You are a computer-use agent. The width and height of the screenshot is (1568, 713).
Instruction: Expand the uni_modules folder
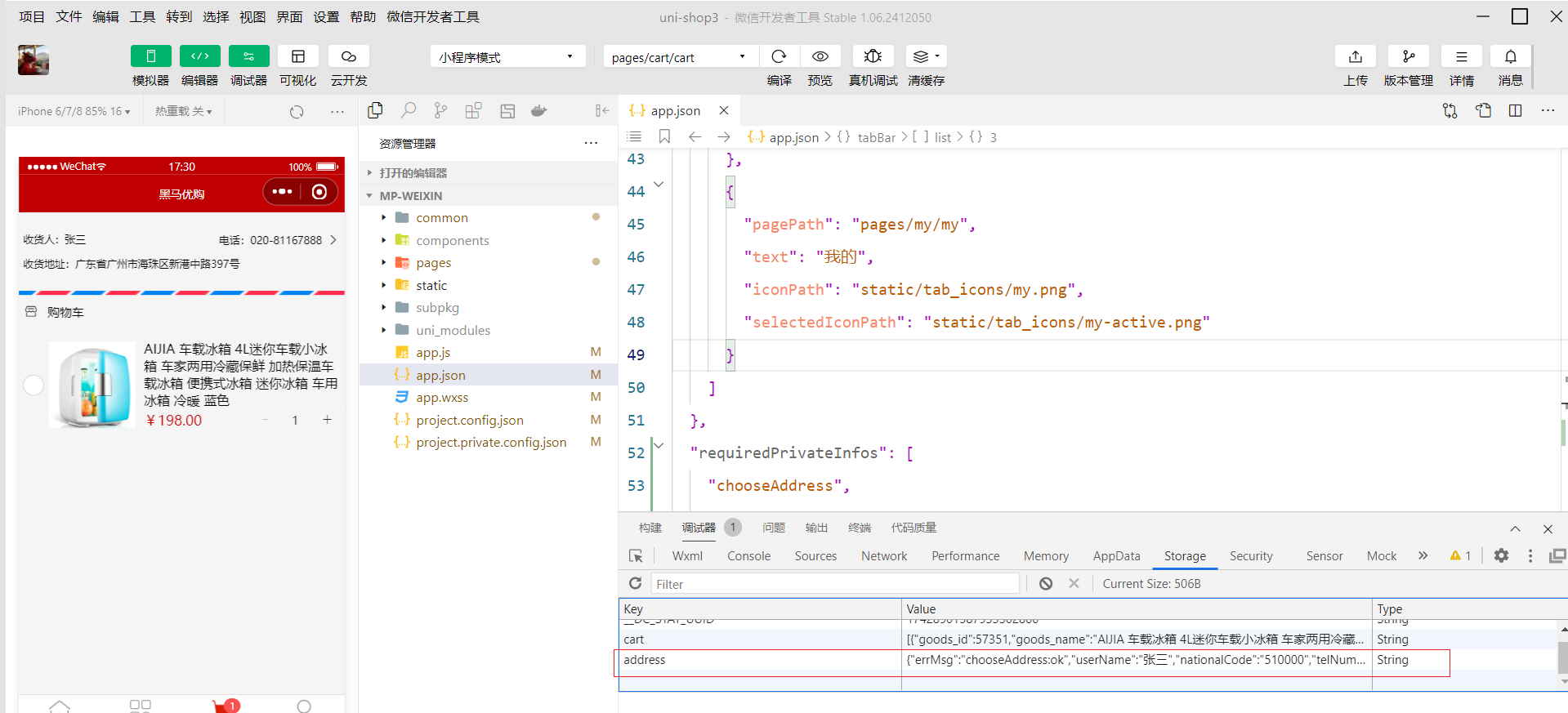pyautogui.click(x=488, y=330)
